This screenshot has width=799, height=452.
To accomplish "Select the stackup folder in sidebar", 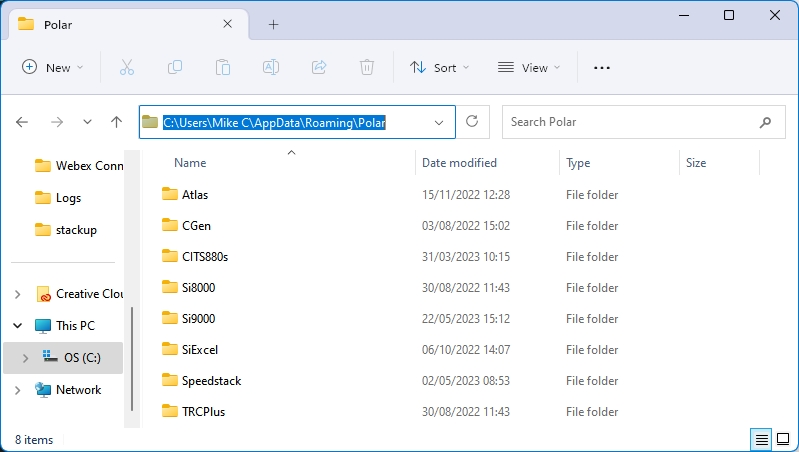I will point(66,230).
